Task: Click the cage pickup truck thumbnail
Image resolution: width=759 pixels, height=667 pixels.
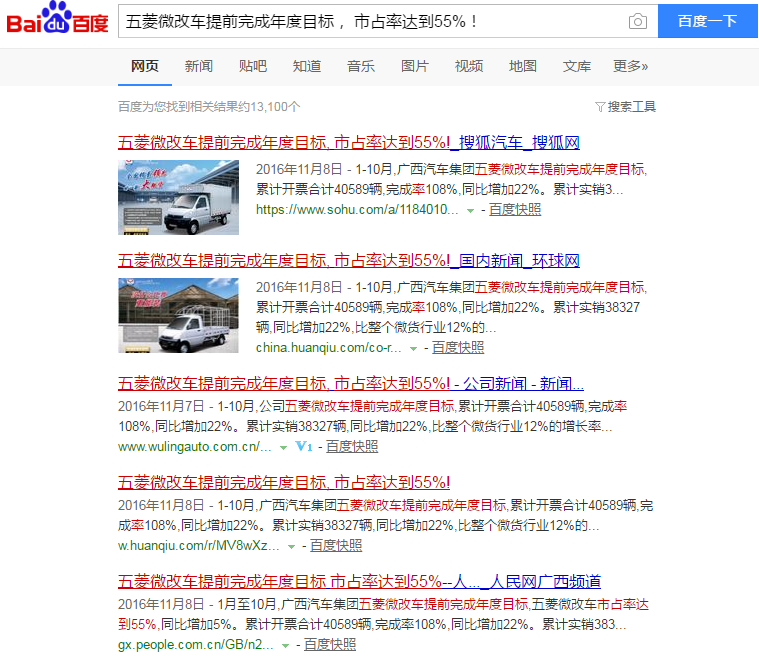Action: 179,316
